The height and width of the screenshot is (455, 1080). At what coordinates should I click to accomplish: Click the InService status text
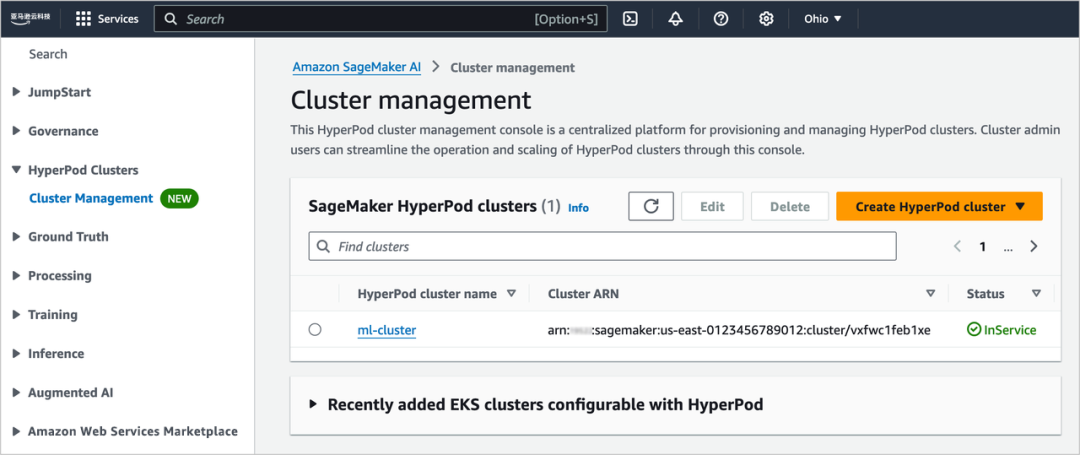point(1010,330)
